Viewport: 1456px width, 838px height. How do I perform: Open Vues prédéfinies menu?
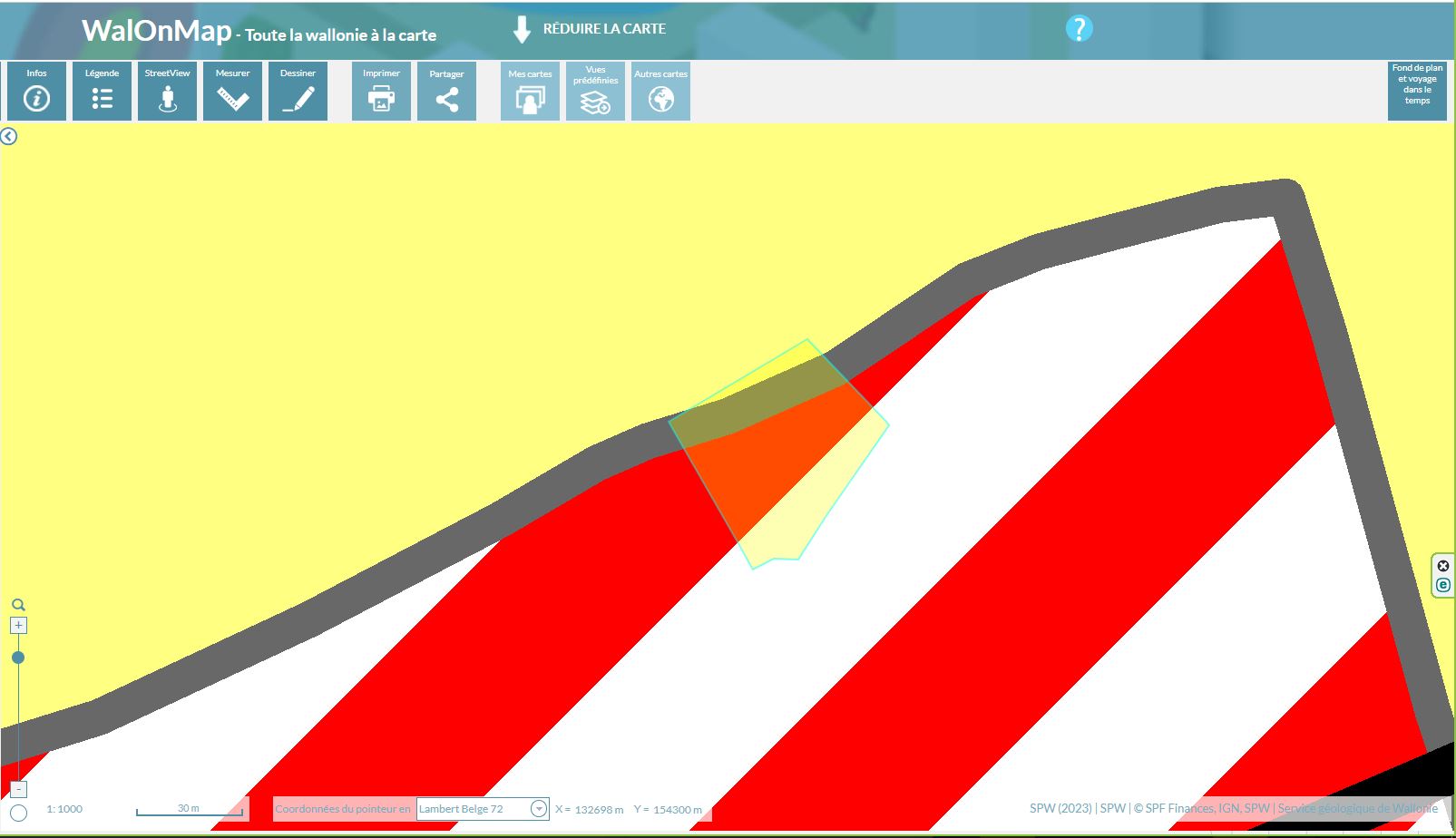[x=595, y=91]
